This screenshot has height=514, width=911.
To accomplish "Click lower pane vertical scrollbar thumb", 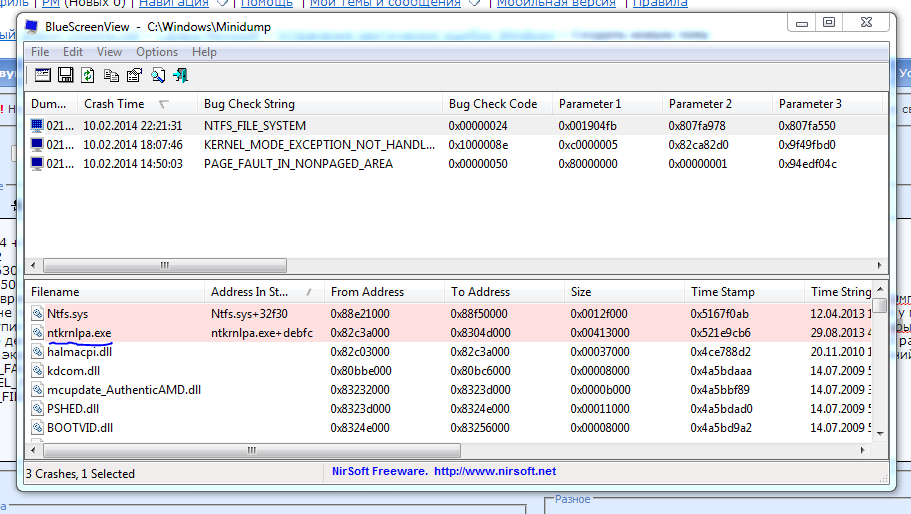I will click(880, 305).
